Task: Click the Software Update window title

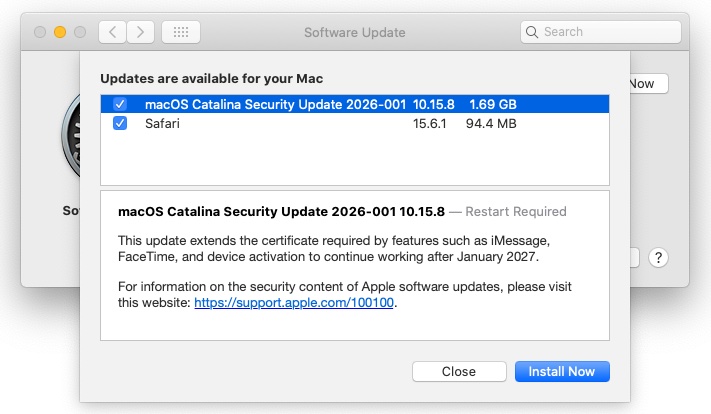Action: [x=355, y=32]
